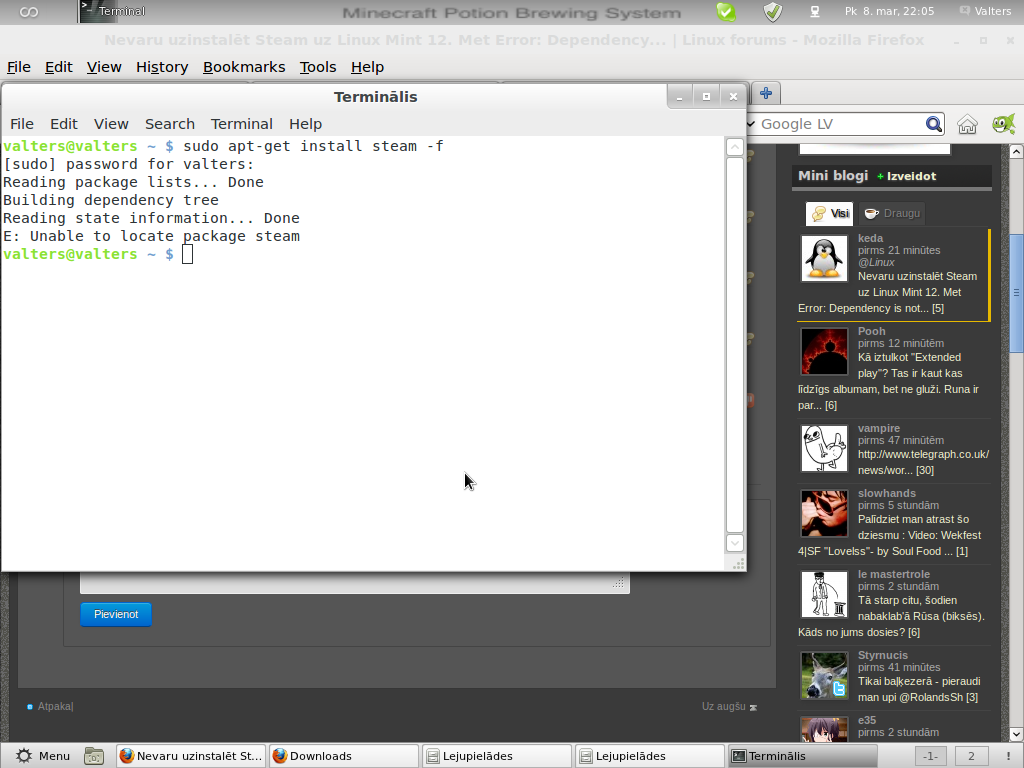Click the Atpakaļ link

[55, 706]
